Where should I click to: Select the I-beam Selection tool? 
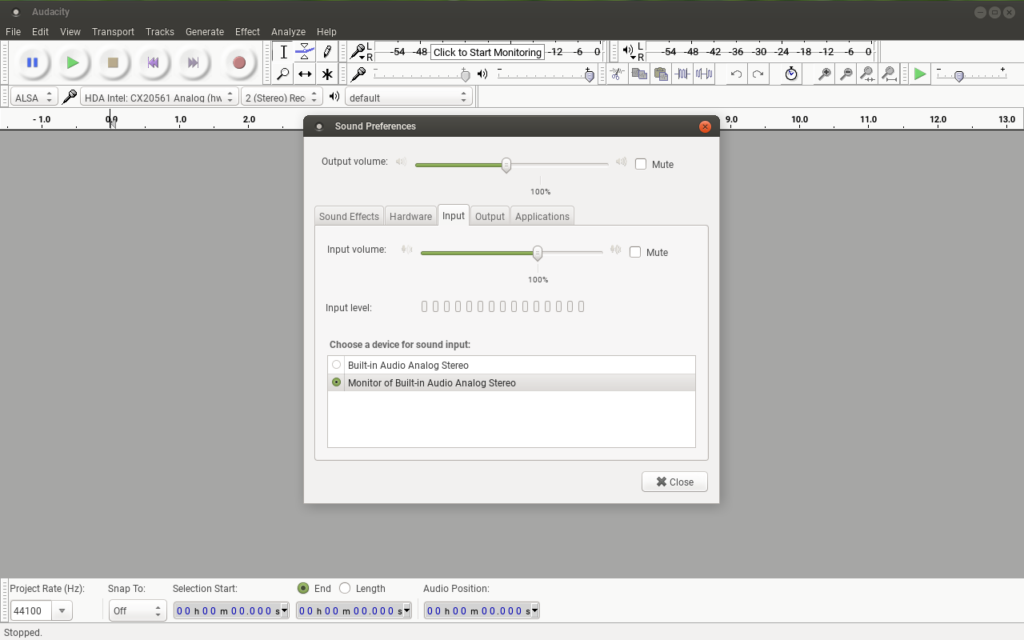pyautogui.click(x=283, y=52)
